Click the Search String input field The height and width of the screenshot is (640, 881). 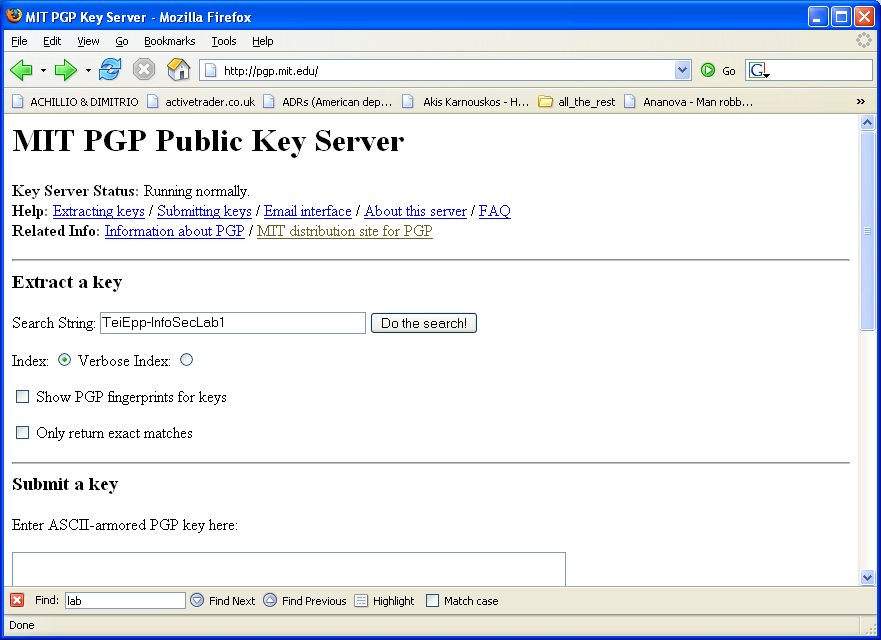pos(233,323)
